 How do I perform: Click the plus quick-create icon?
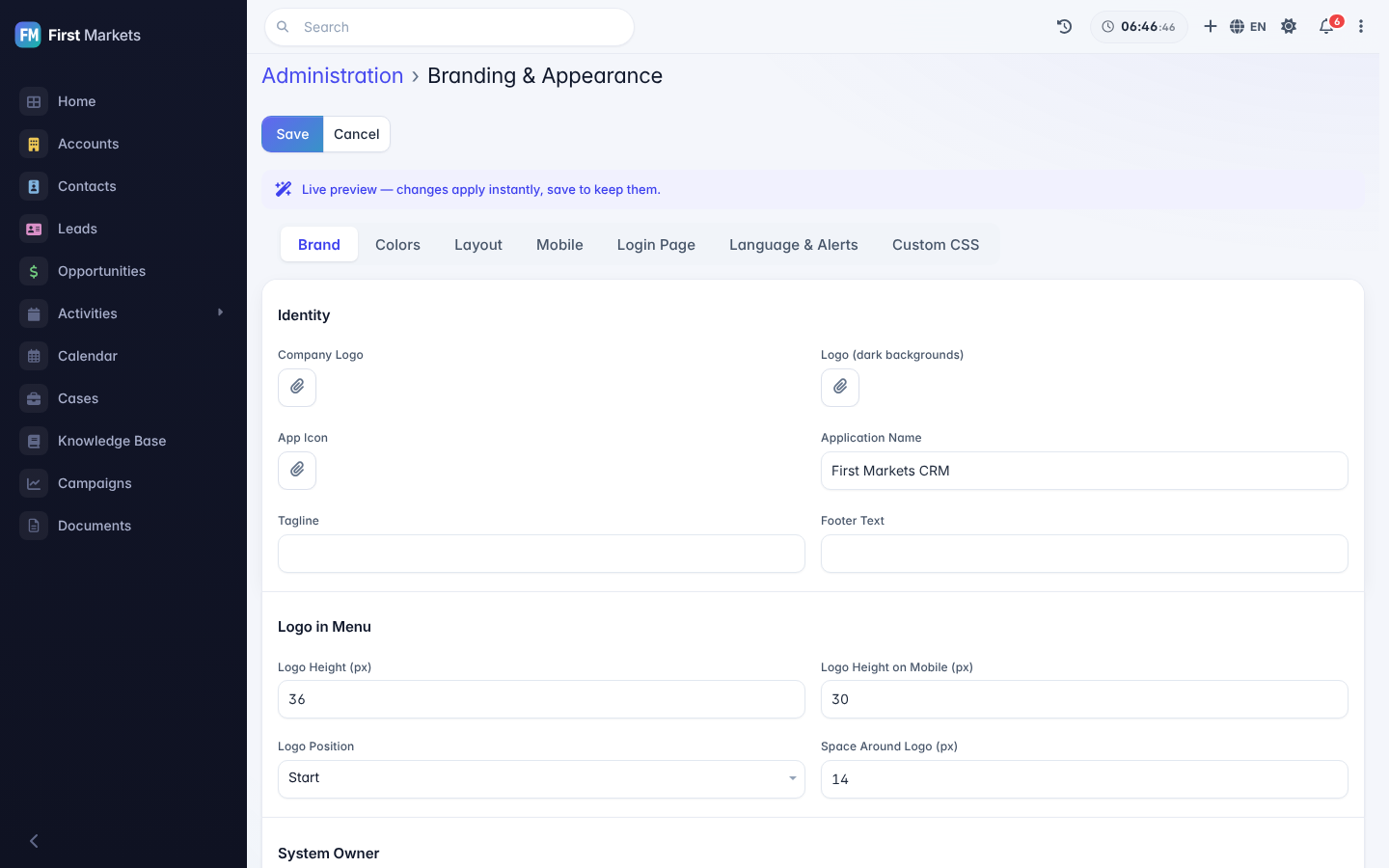pos(1210,27)
